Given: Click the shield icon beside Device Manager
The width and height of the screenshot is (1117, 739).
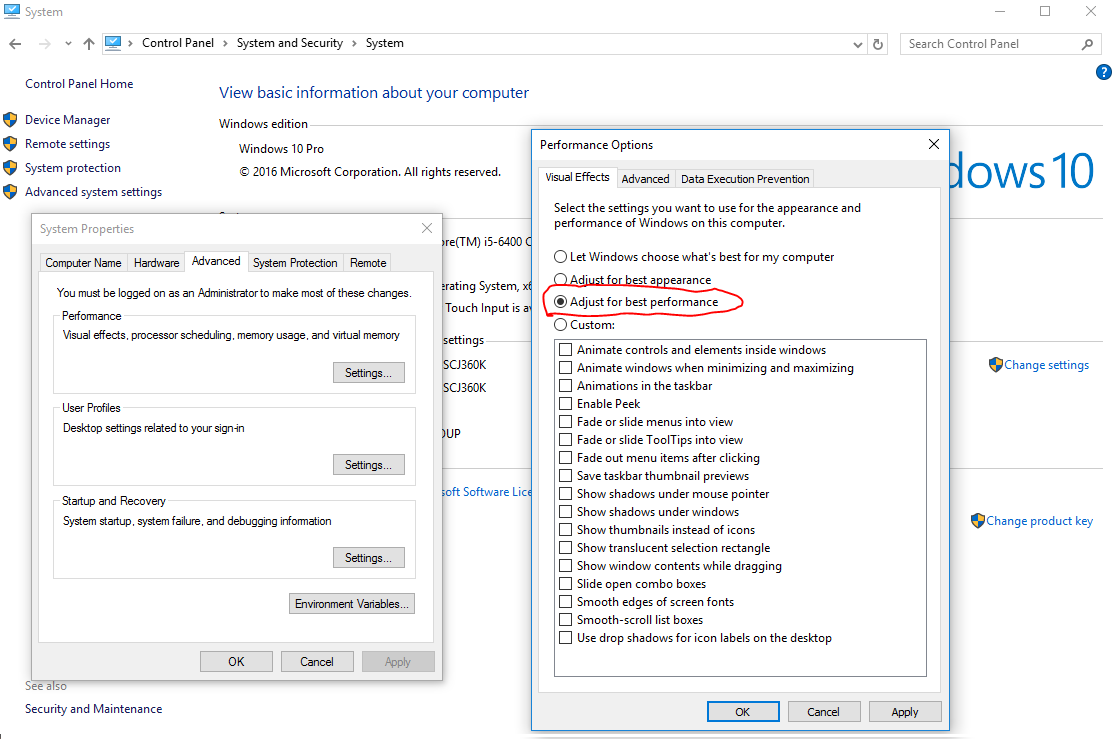Looking at the screenshot, I should (x=10, y=120).
